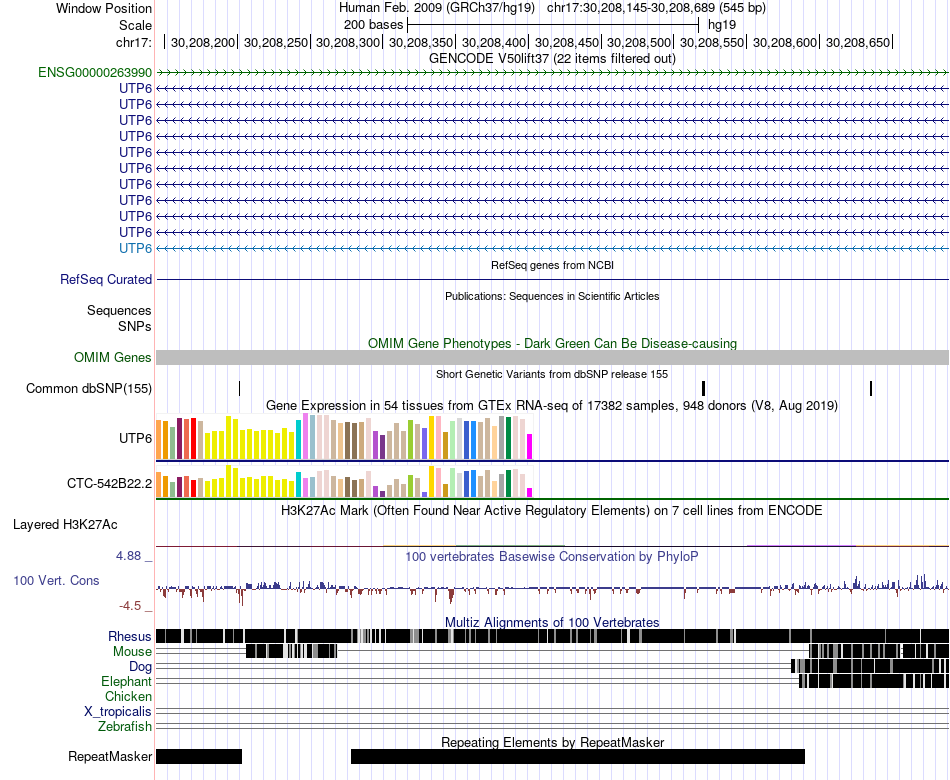Click the Human Feb. 2009 (GRCh37/hg19) text

(x=436, y=8)
